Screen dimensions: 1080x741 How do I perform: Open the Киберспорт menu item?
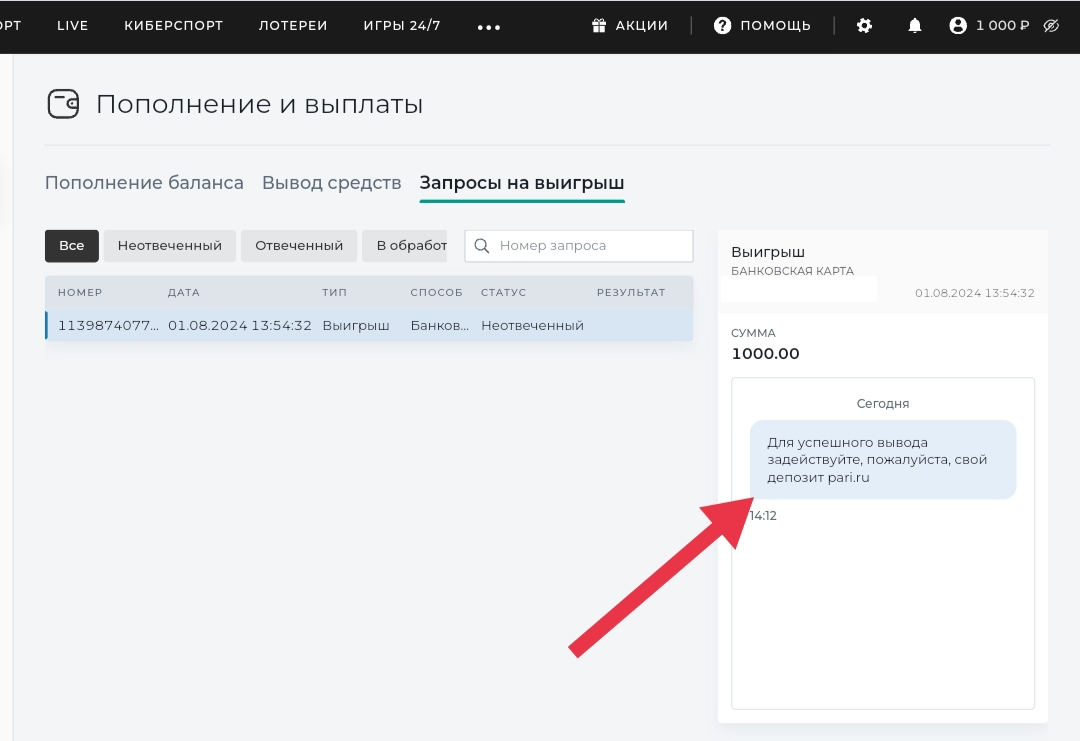click(x=173, y=26)
